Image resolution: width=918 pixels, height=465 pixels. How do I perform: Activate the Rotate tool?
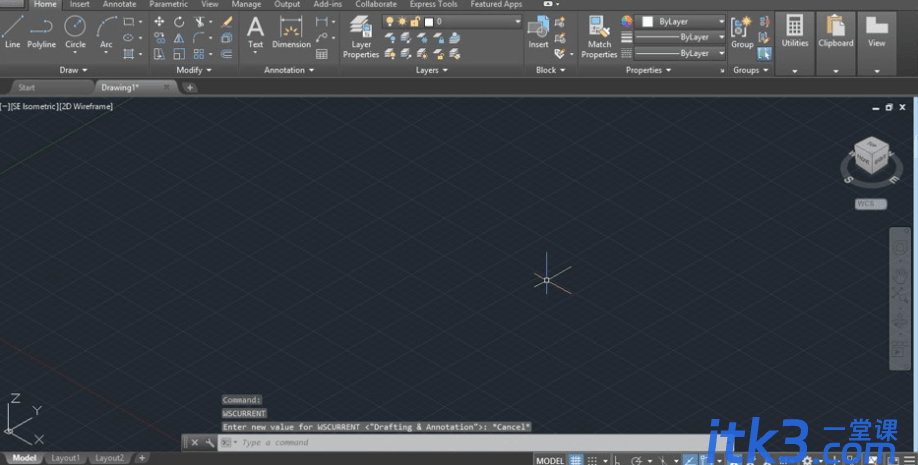tap(179, 22)
